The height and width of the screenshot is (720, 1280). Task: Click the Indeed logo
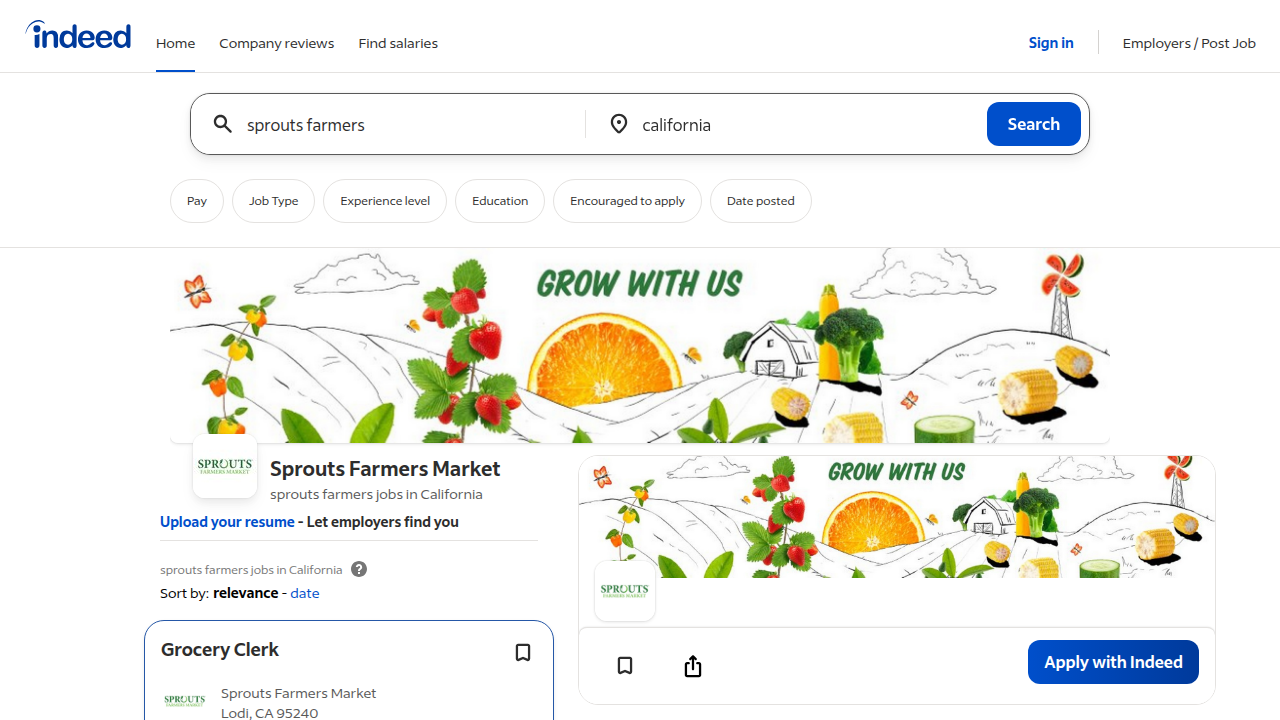(x=78, y=35)
